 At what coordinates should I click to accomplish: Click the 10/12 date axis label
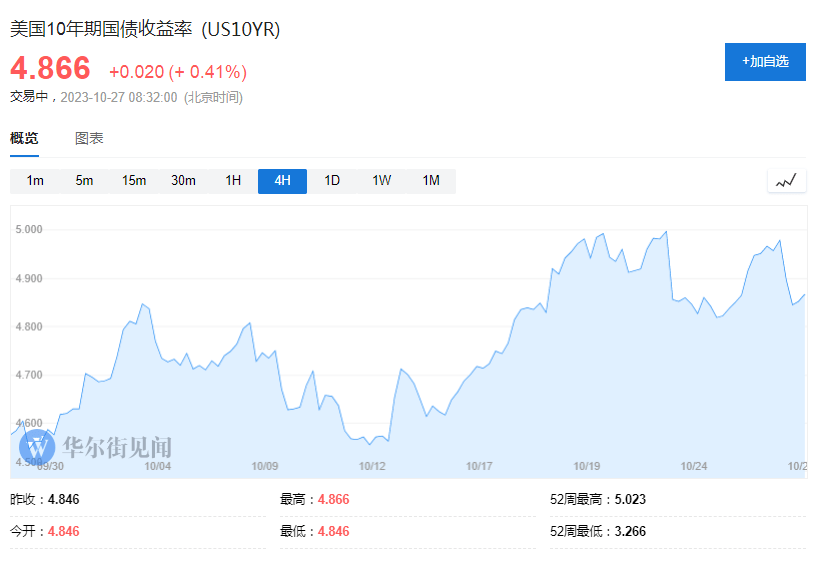[x=372, y=466]
